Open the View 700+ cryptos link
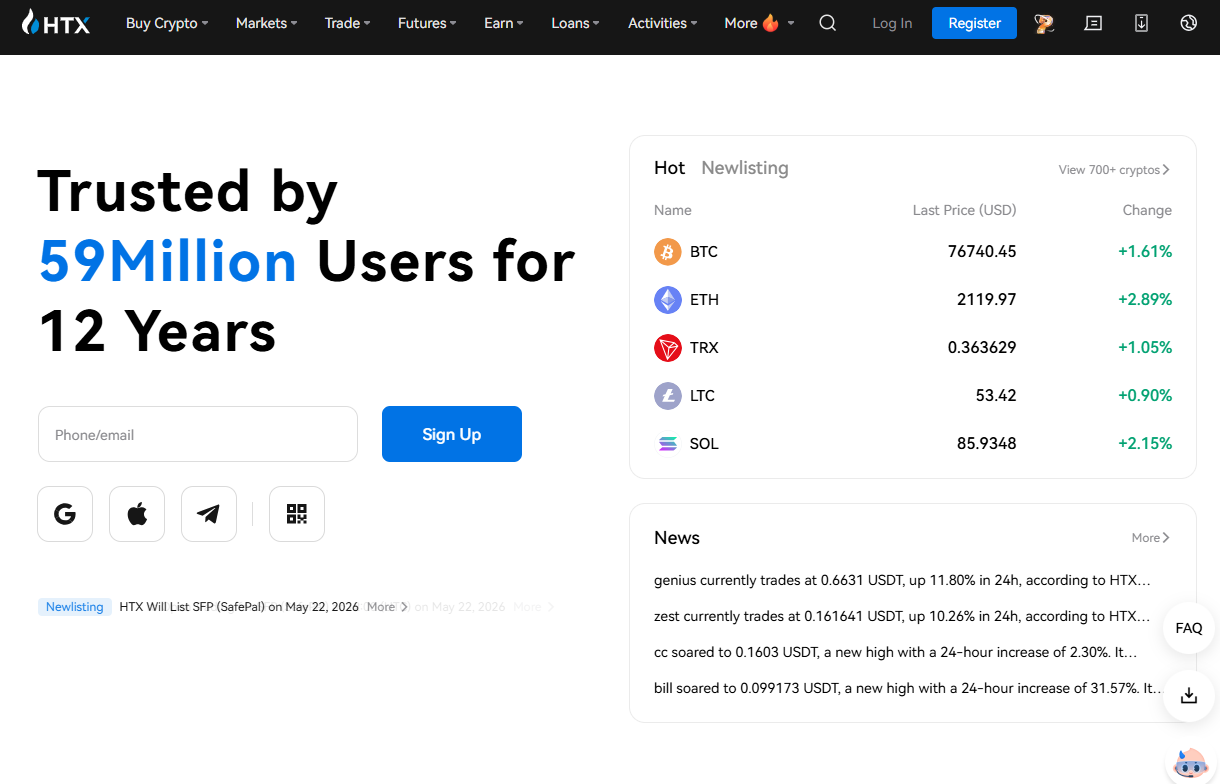The image size is (1220, 784). point(1114,170)
